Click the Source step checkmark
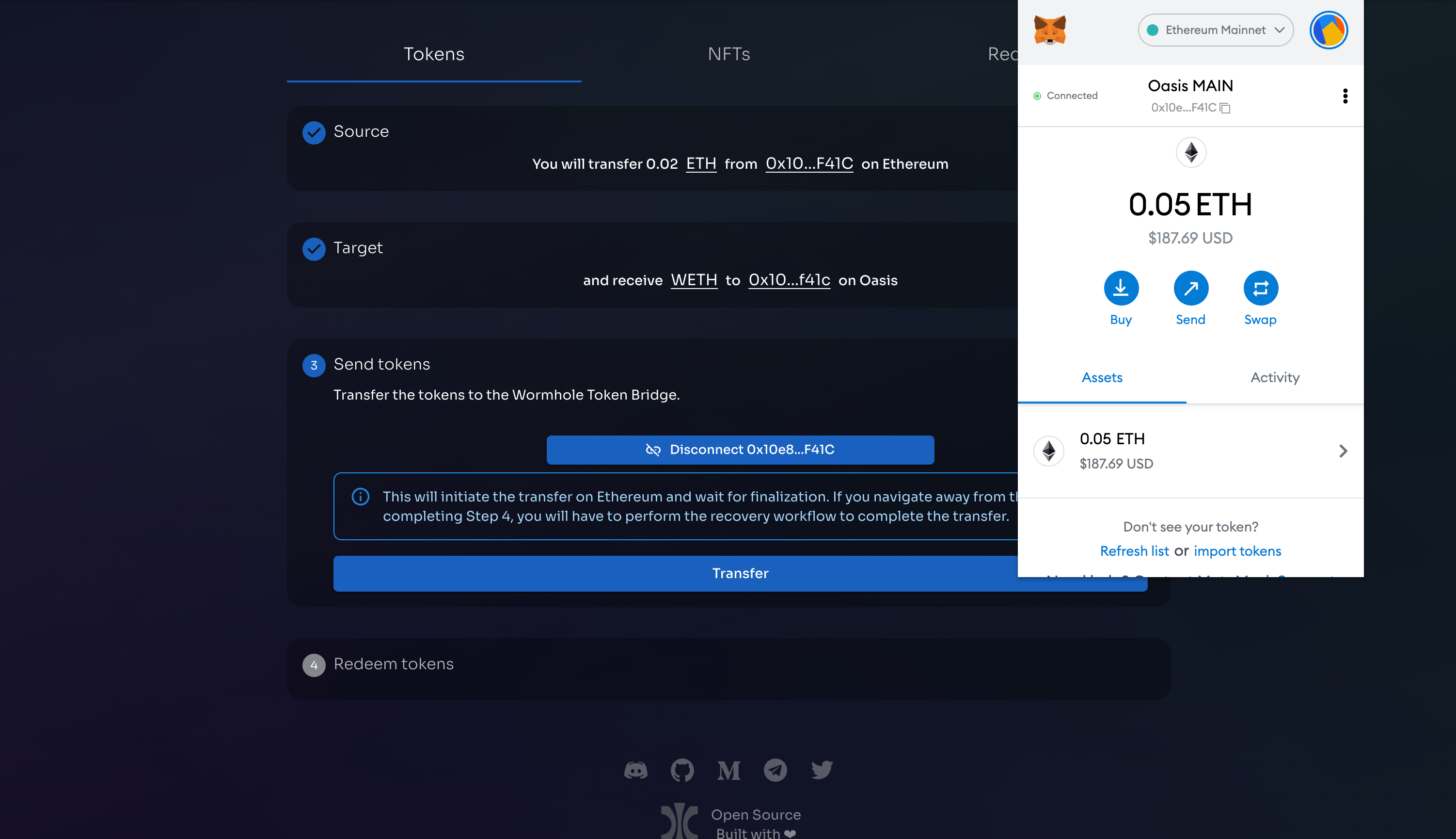This screenshot has width=1456, height=839. [314, 132]
